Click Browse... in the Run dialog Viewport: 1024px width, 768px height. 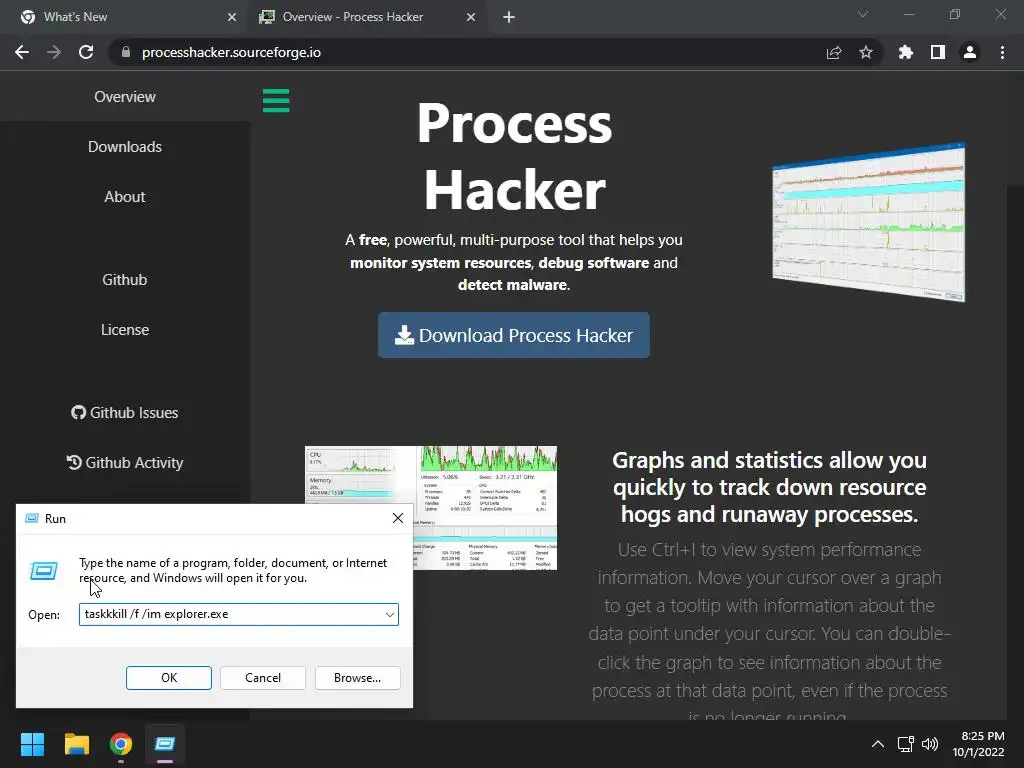357,678
